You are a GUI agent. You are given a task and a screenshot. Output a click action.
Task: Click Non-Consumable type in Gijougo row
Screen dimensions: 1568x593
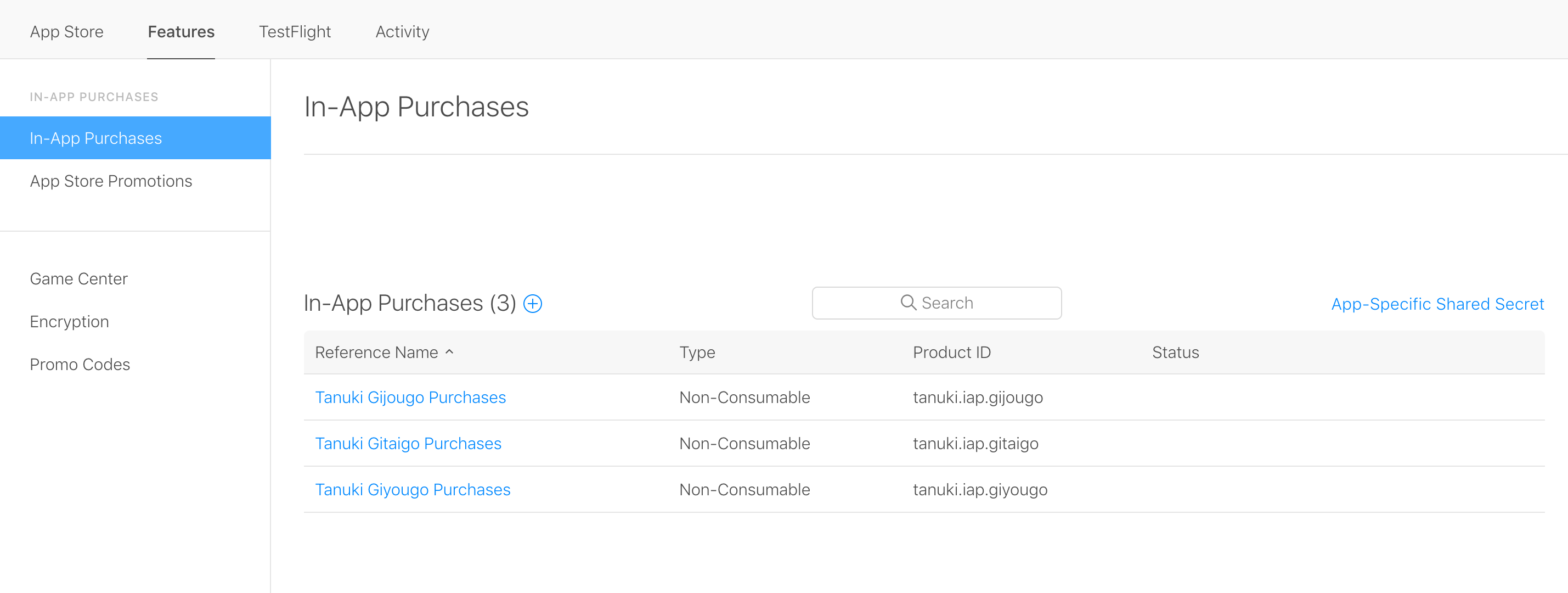[744, 398]
